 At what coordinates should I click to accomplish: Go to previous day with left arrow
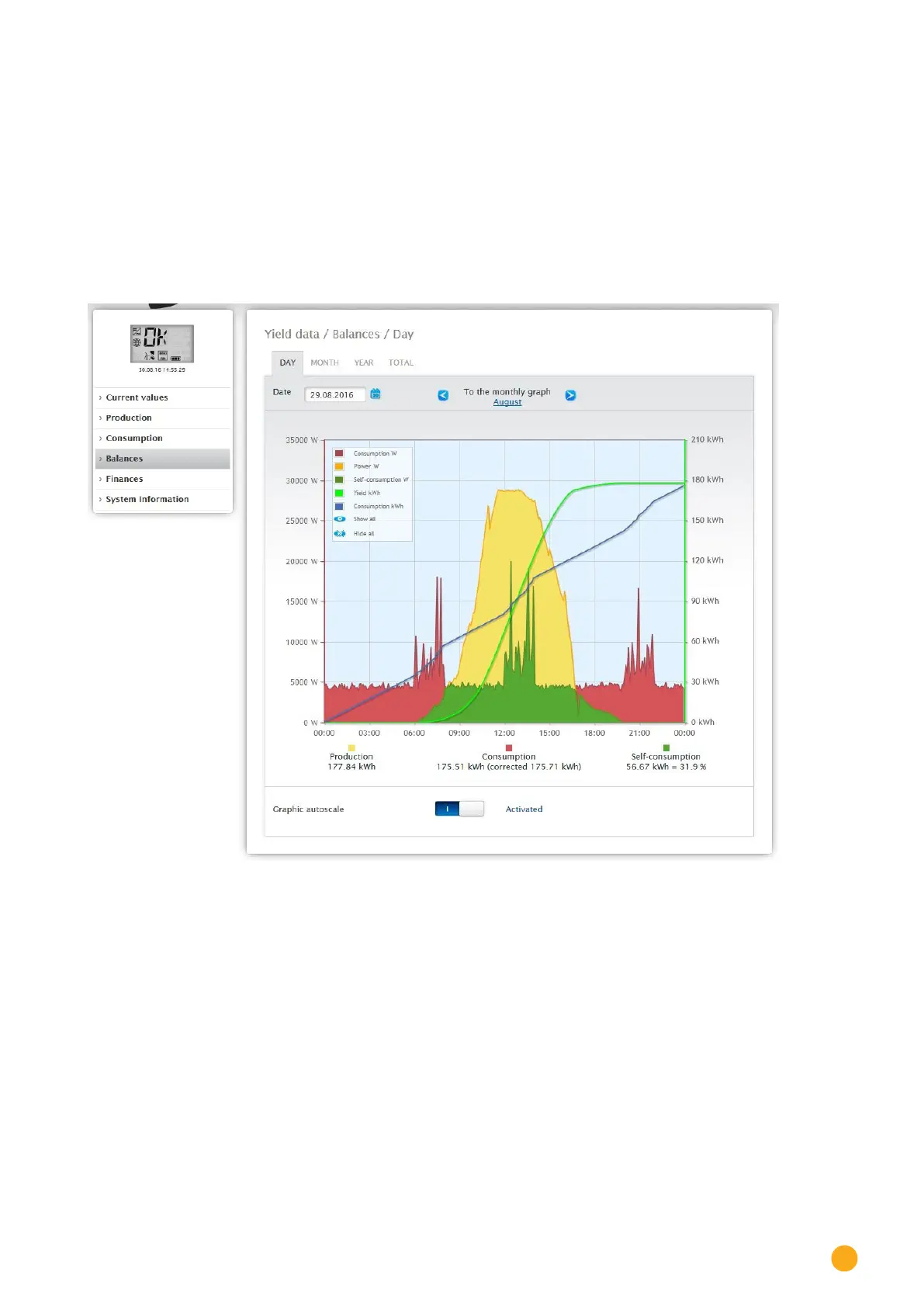(x=443, y=395)
